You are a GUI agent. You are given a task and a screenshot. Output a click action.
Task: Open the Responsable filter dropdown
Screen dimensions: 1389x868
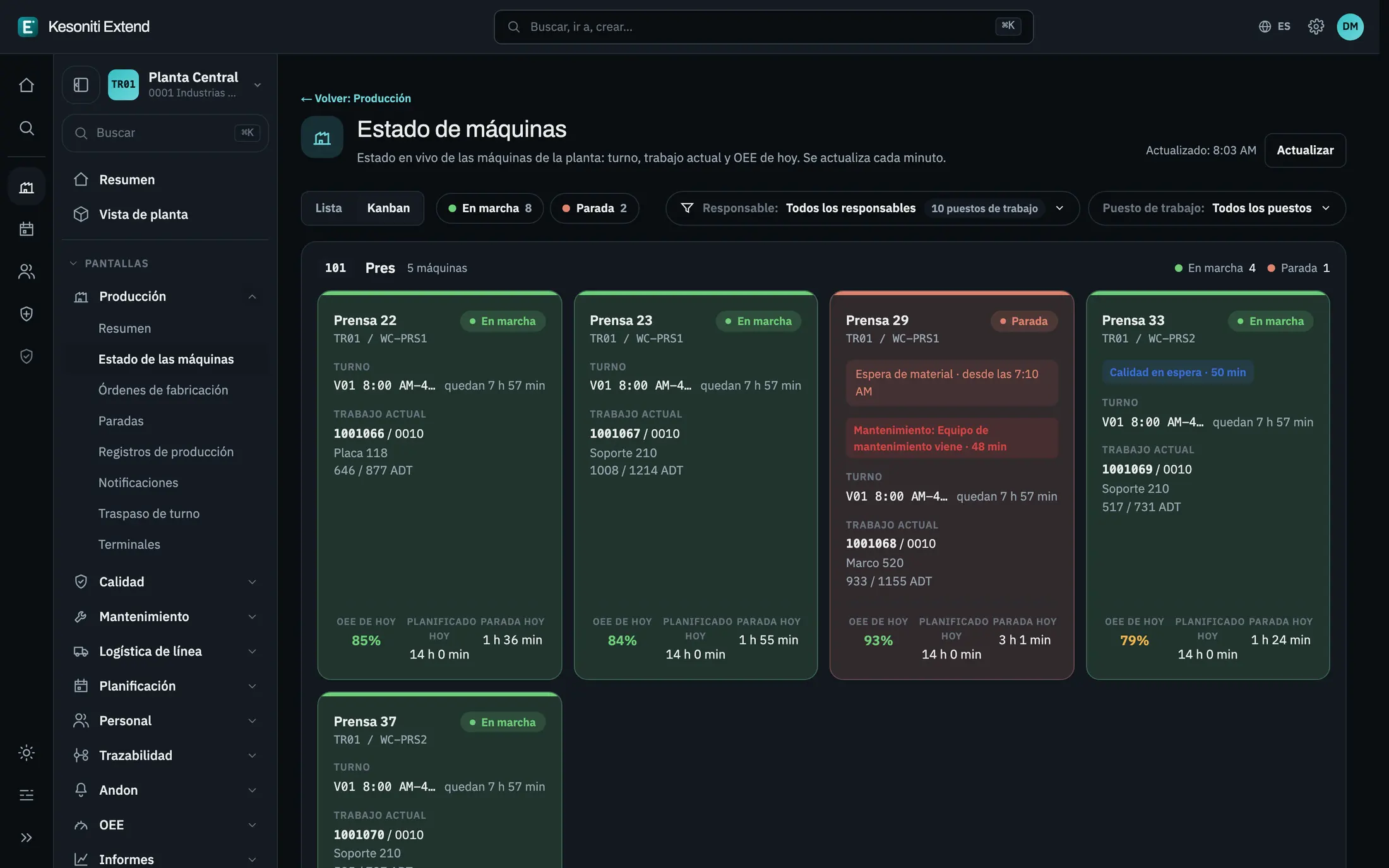pos(872,208)
